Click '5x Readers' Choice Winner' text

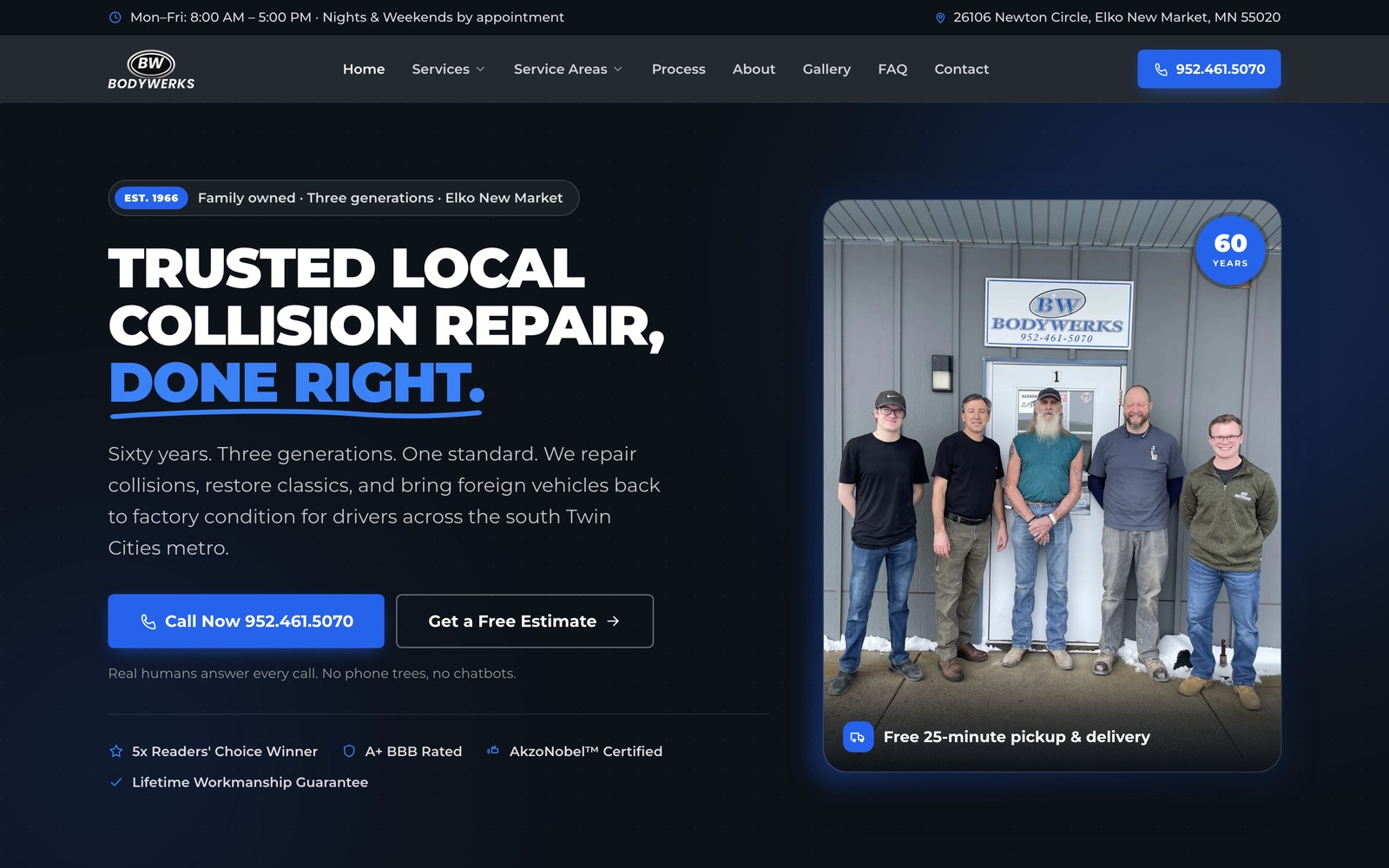225,752
